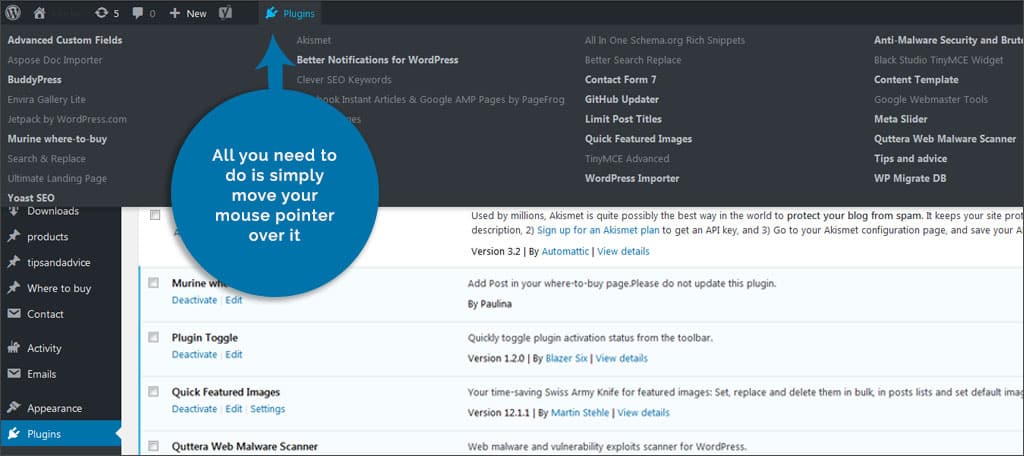Viewport: 1024px width, 456px height.
Task: Click pin icon beside Where to buy
Action: (14, 288)
